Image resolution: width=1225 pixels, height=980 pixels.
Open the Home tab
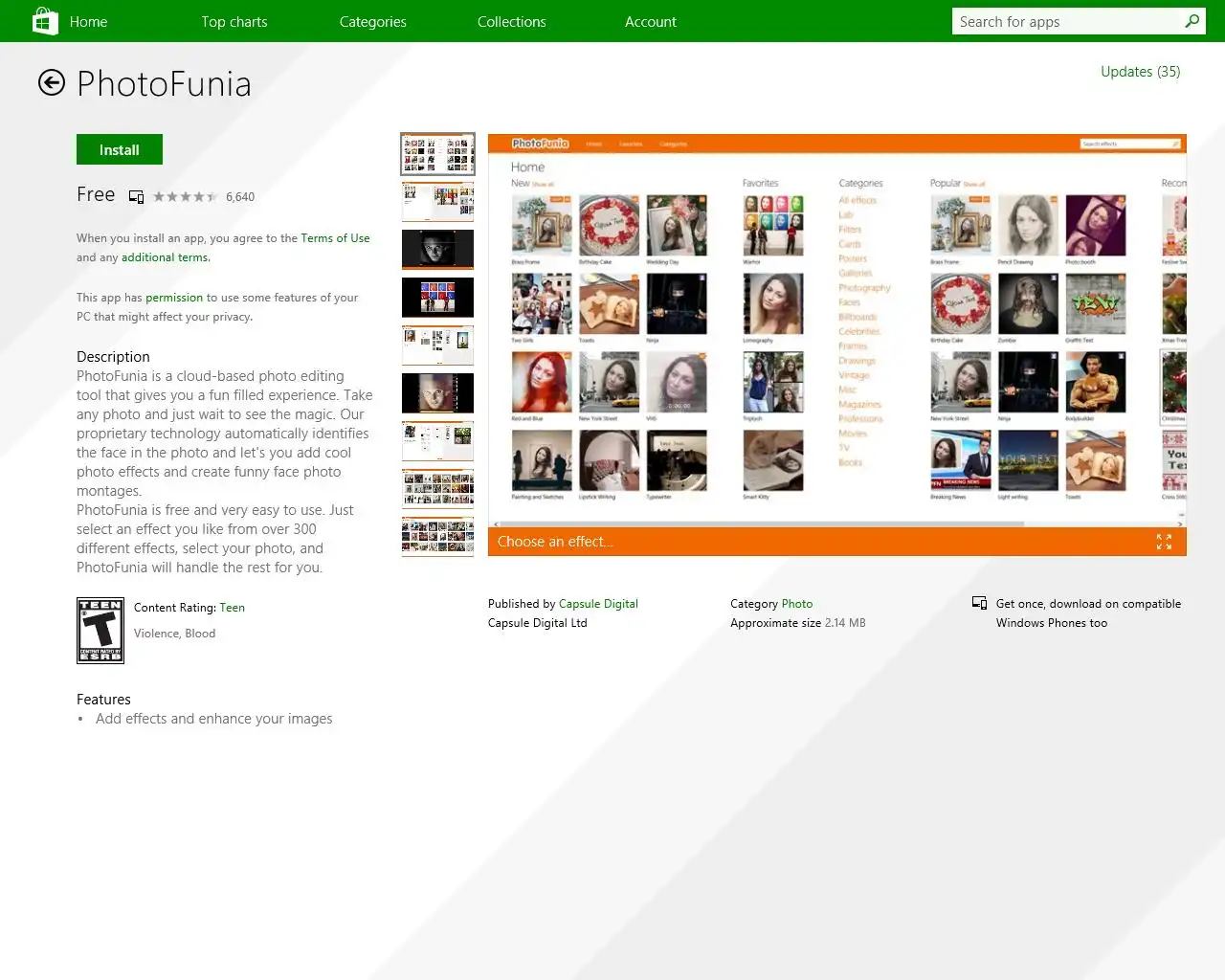(x=88, y=21)
